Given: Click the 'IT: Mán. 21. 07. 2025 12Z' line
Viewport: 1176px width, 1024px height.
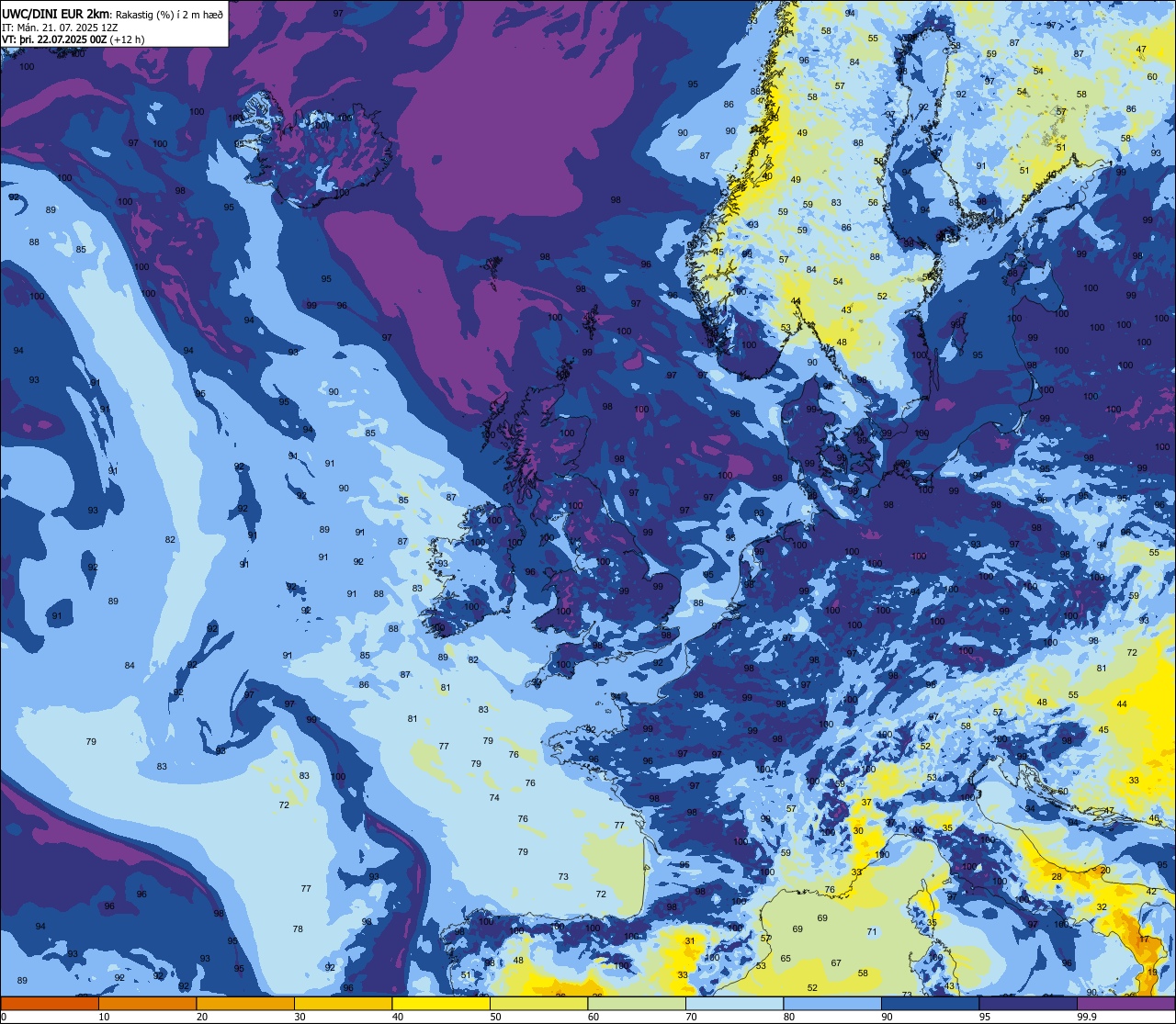Looking at the screenshot, I should tap(61, 27).
